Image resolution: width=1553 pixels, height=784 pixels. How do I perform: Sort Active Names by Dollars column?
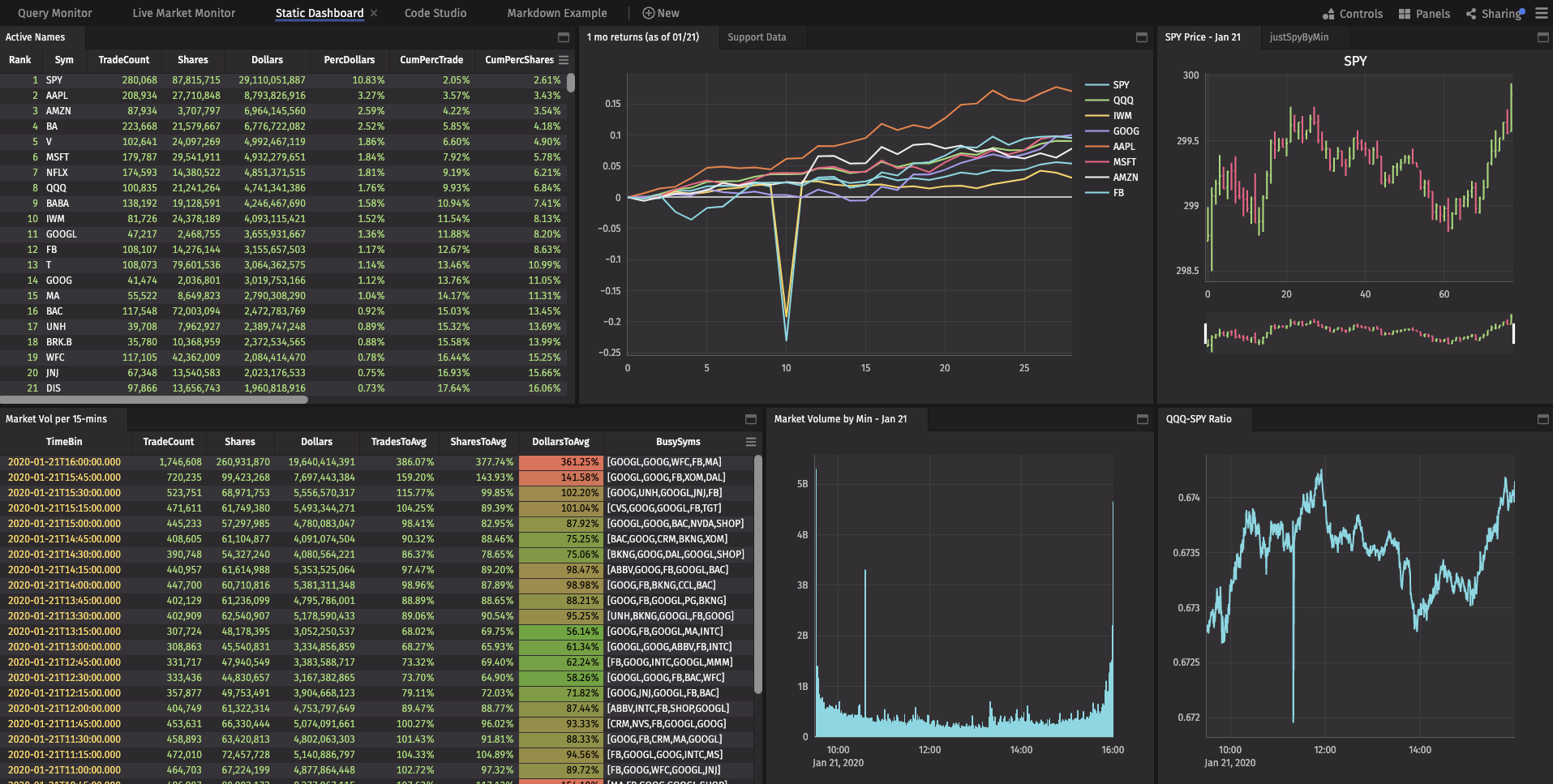(267, 60)
